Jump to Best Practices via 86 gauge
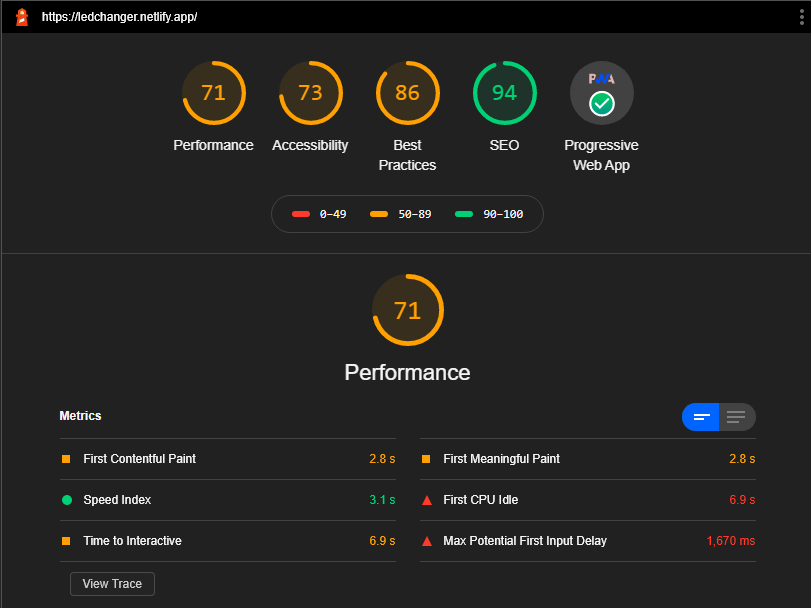This screenshot has width=811, height=608. (408, 93)
